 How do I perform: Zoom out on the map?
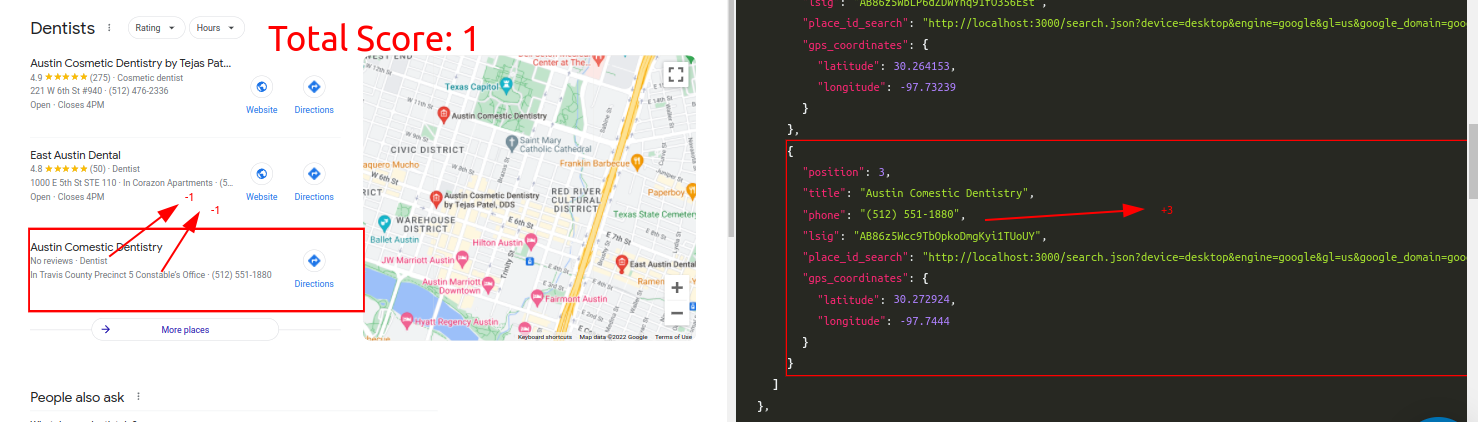(677, 312)
